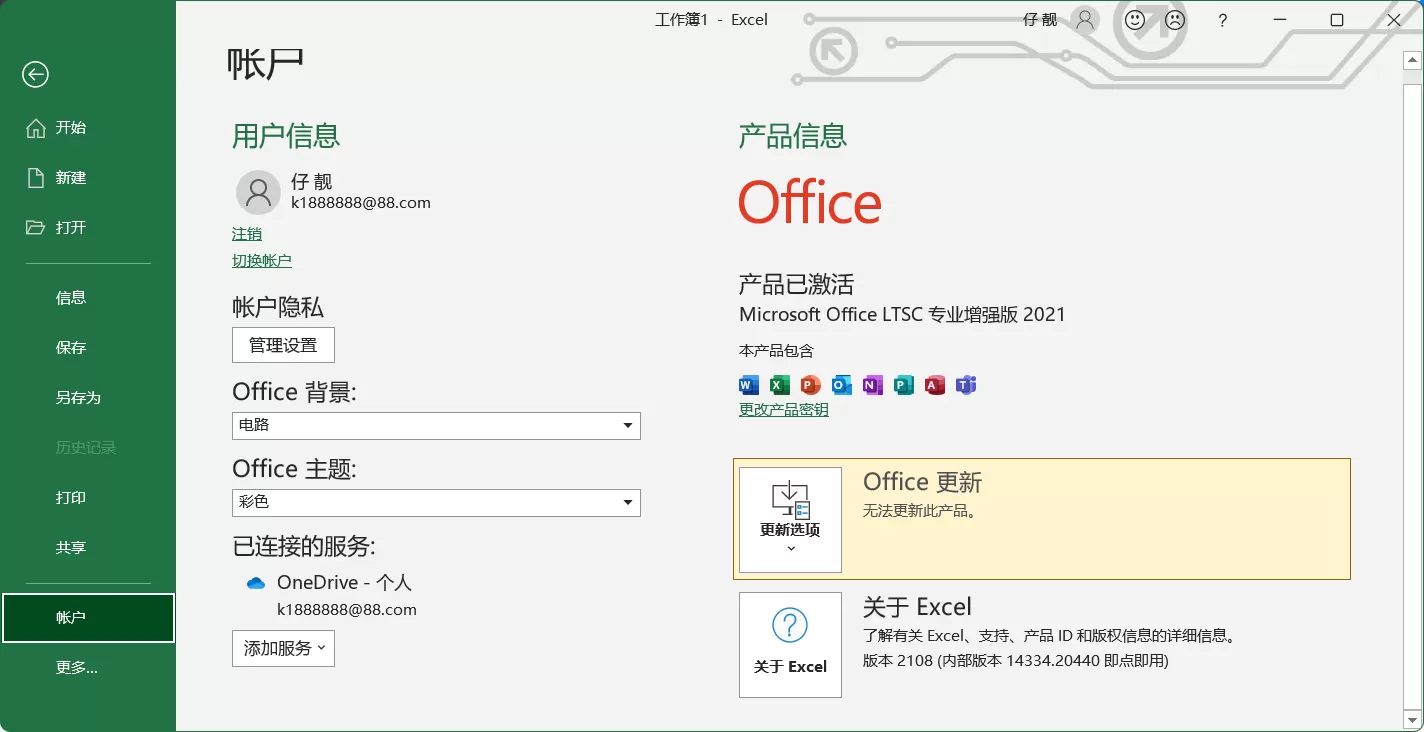
Task: Click the user avatar for 仔靓
Action: tap(258, 192)
